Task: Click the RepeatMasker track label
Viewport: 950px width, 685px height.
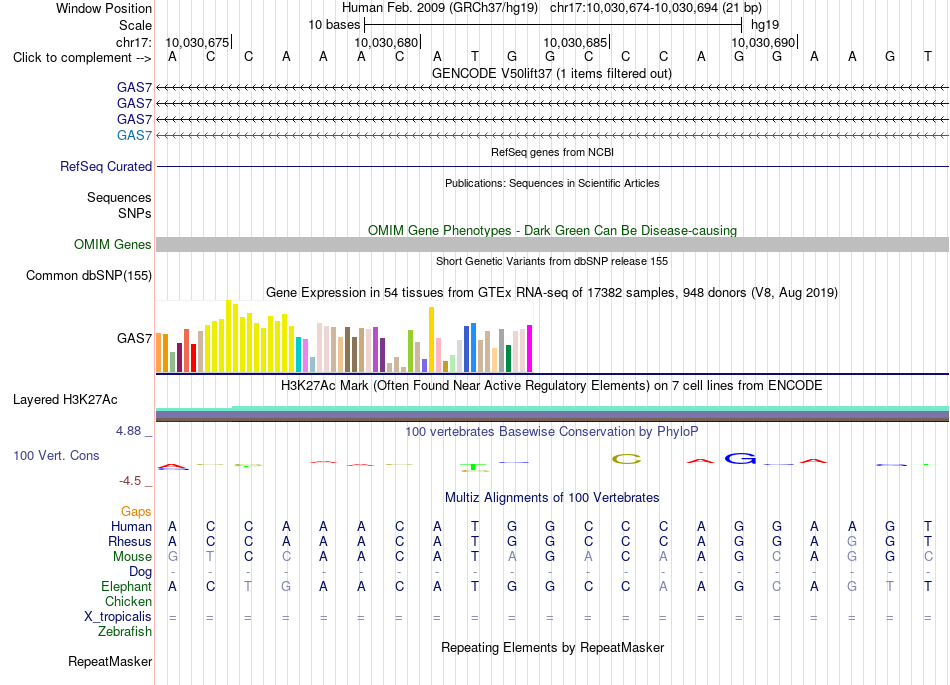Action: coord(110,662)
